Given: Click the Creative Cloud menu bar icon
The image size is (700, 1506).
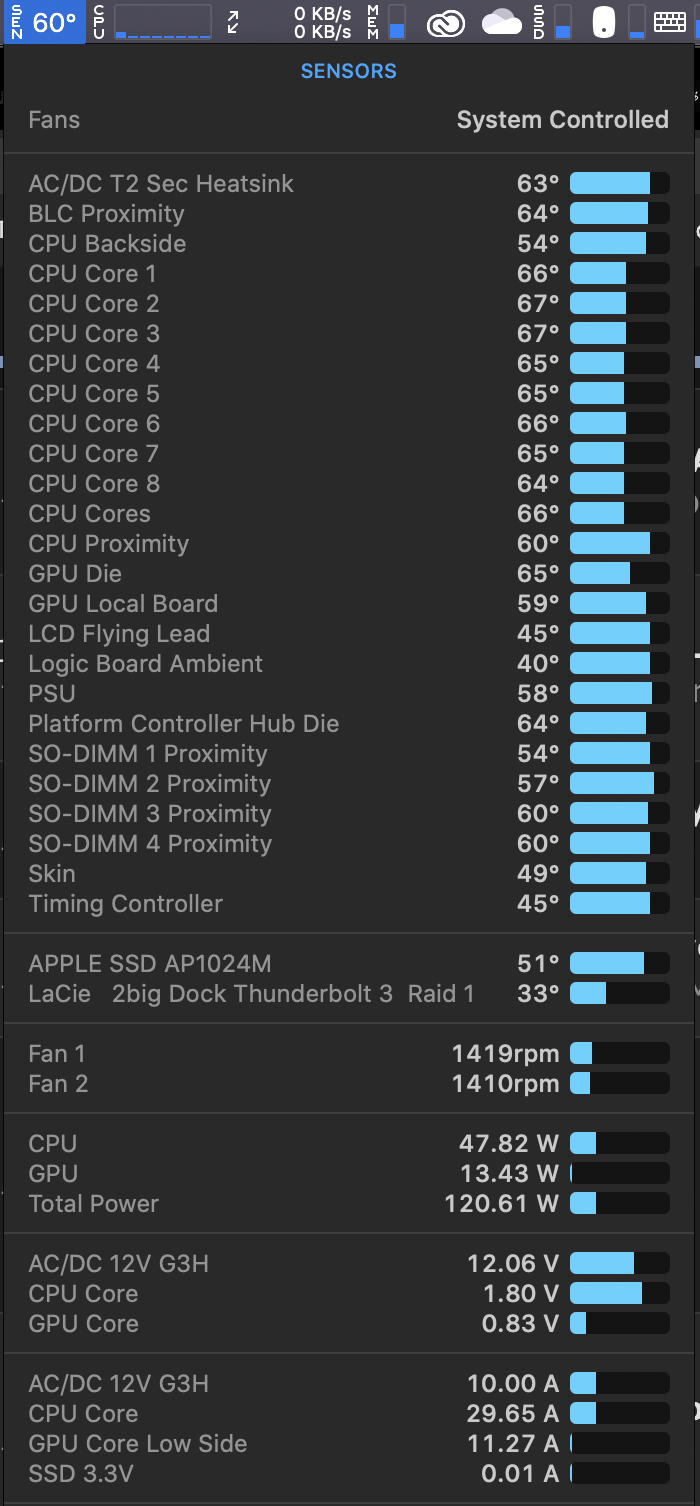Looking at the screenshot, I should tap(446, 23).
